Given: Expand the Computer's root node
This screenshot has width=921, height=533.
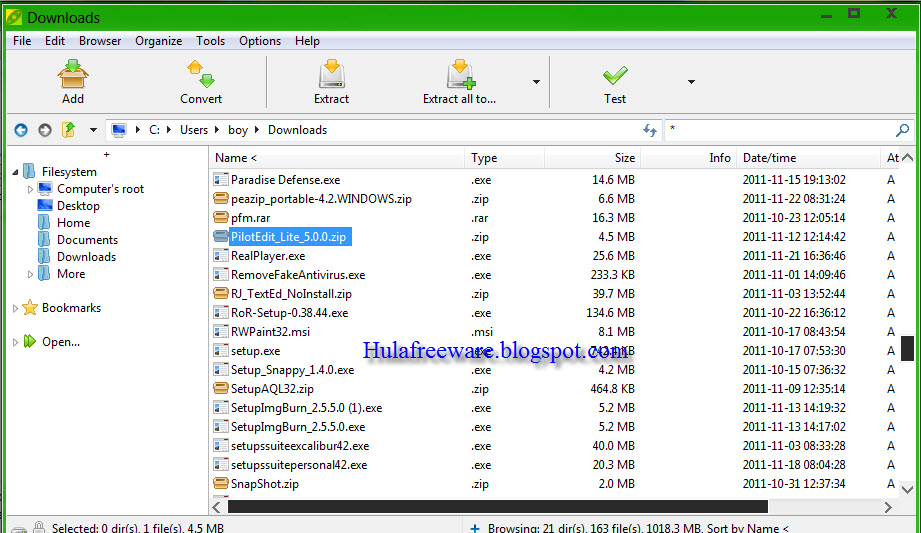Looking at the screenshot, I should [30, 189].
